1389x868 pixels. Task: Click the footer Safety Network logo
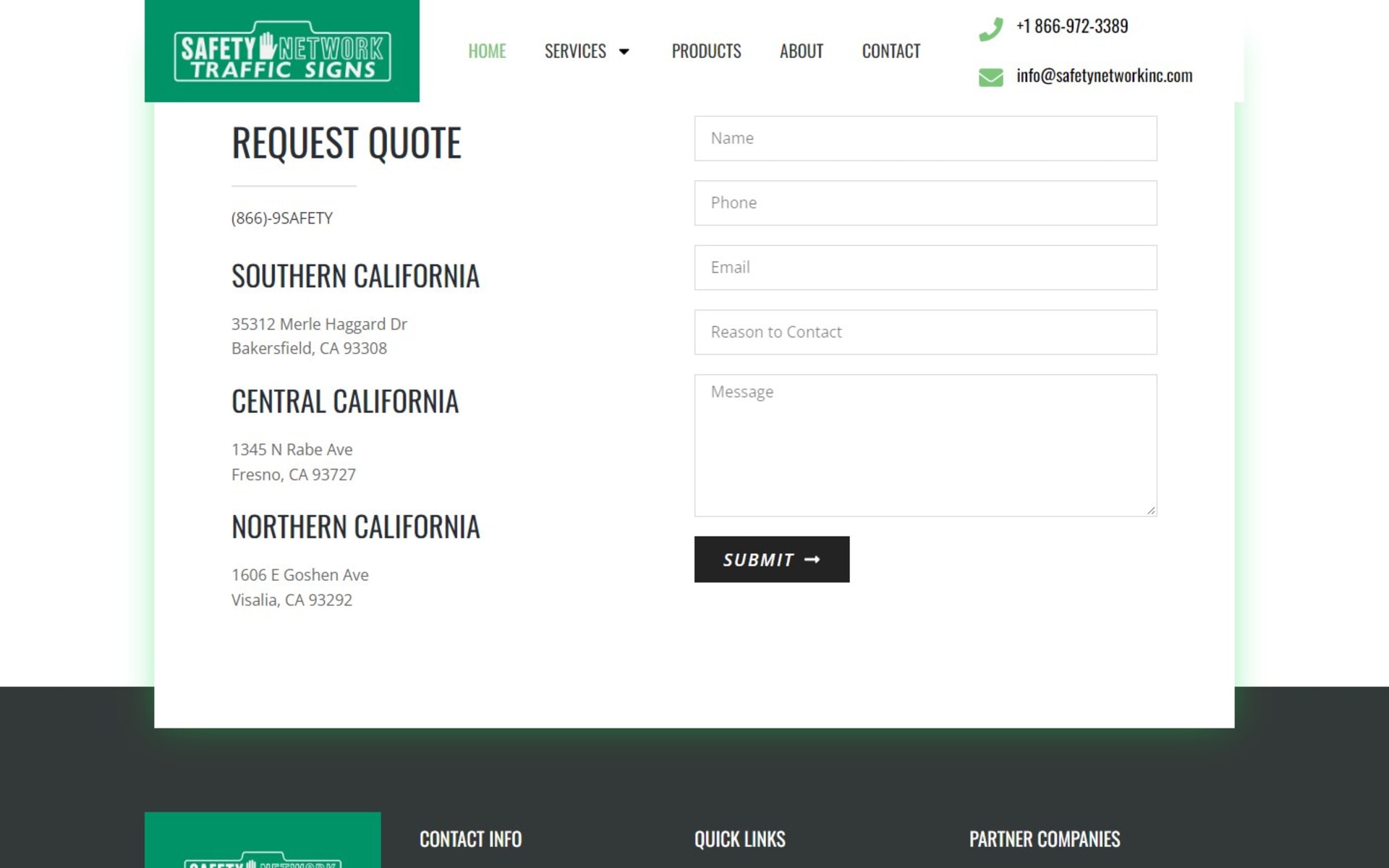[263, 841]
